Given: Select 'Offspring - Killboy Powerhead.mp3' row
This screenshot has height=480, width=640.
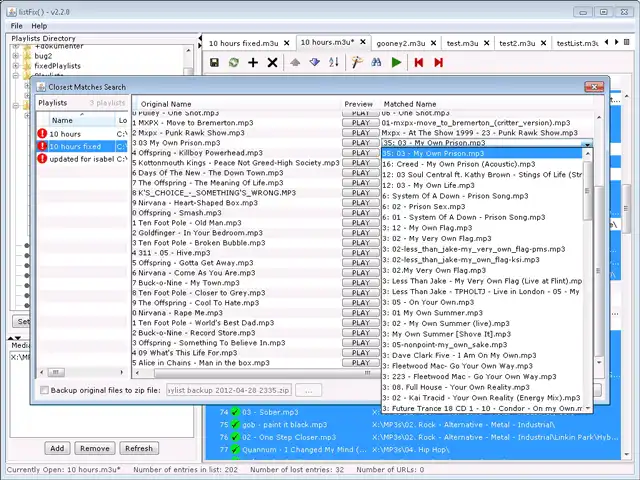Looking at the screenshot, I should click(236, 153).
